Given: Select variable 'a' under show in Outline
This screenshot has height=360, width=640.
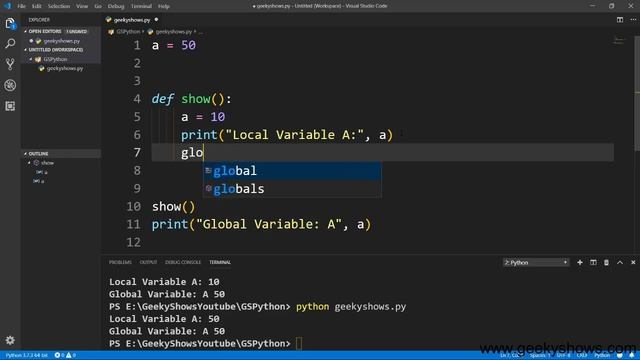Looking at the screenshot, I should (46, 172).
